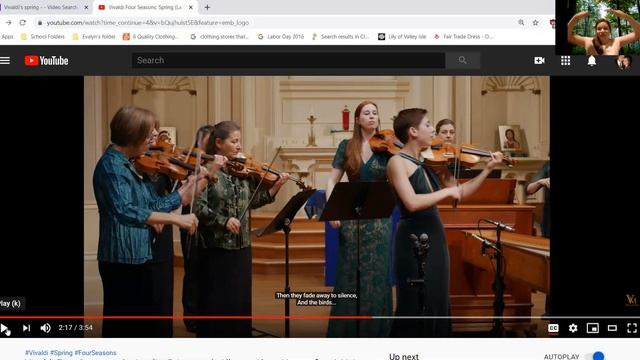Image resolution: width=640 pixels, height=360 pixels.
Task: Open the zoom magnifier in address bar
Action: [x=521, y=23]
